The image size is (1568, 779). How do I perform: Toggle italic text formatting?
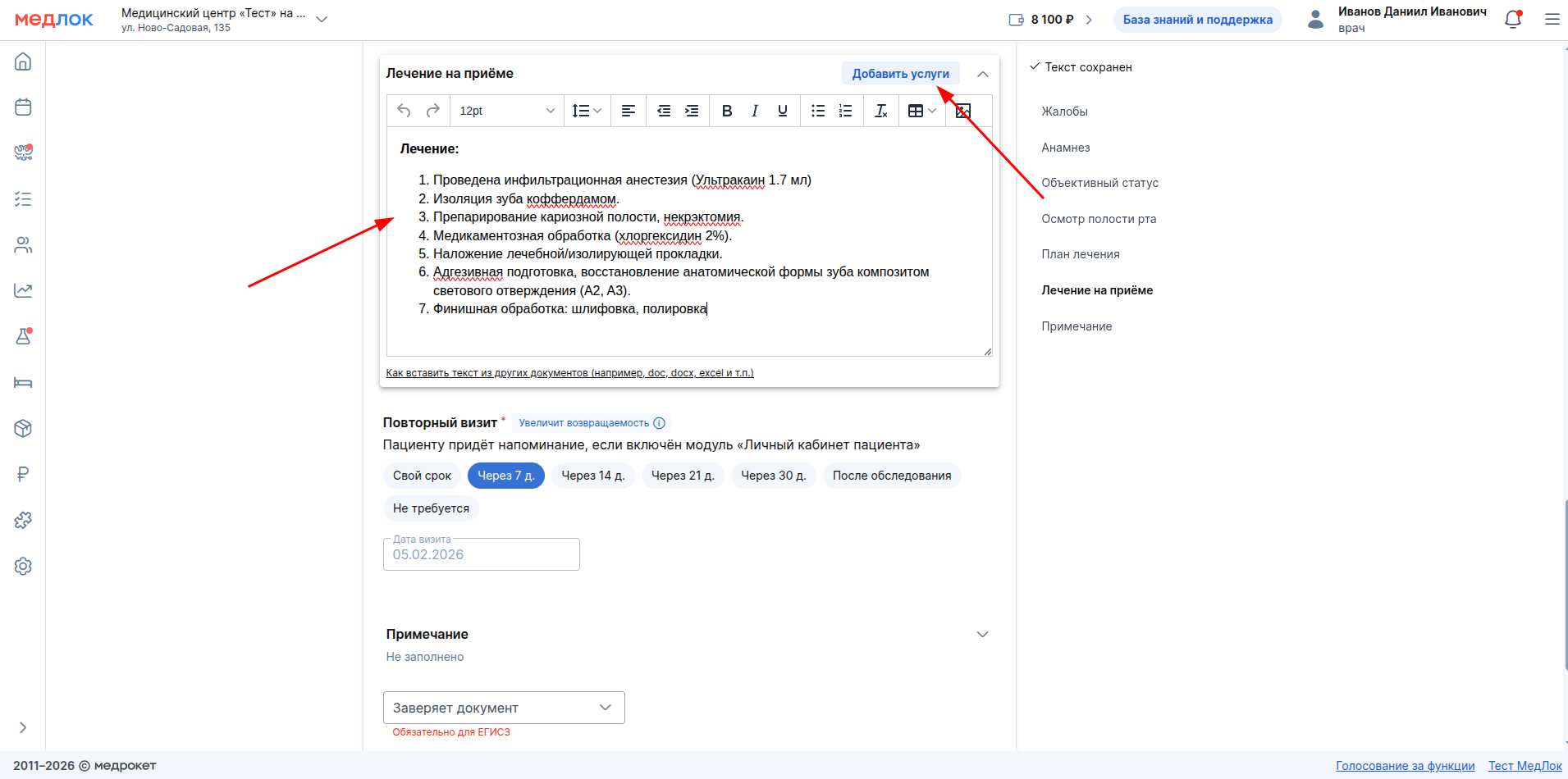[754, 111]
